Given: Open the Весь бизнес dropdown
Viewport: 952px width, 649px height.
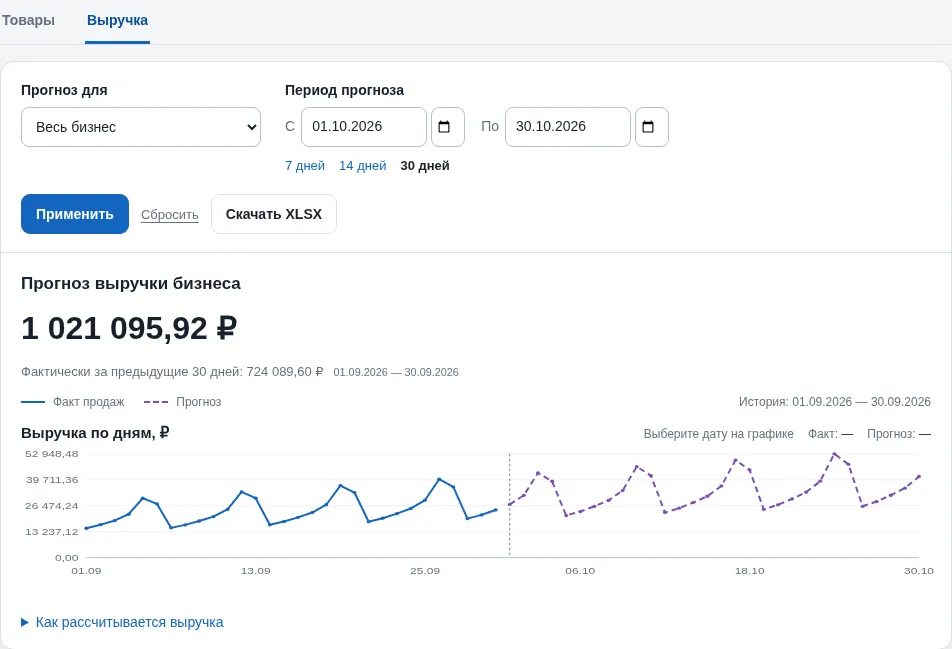Looking at the screenshot, I should (x=141, y=127).
